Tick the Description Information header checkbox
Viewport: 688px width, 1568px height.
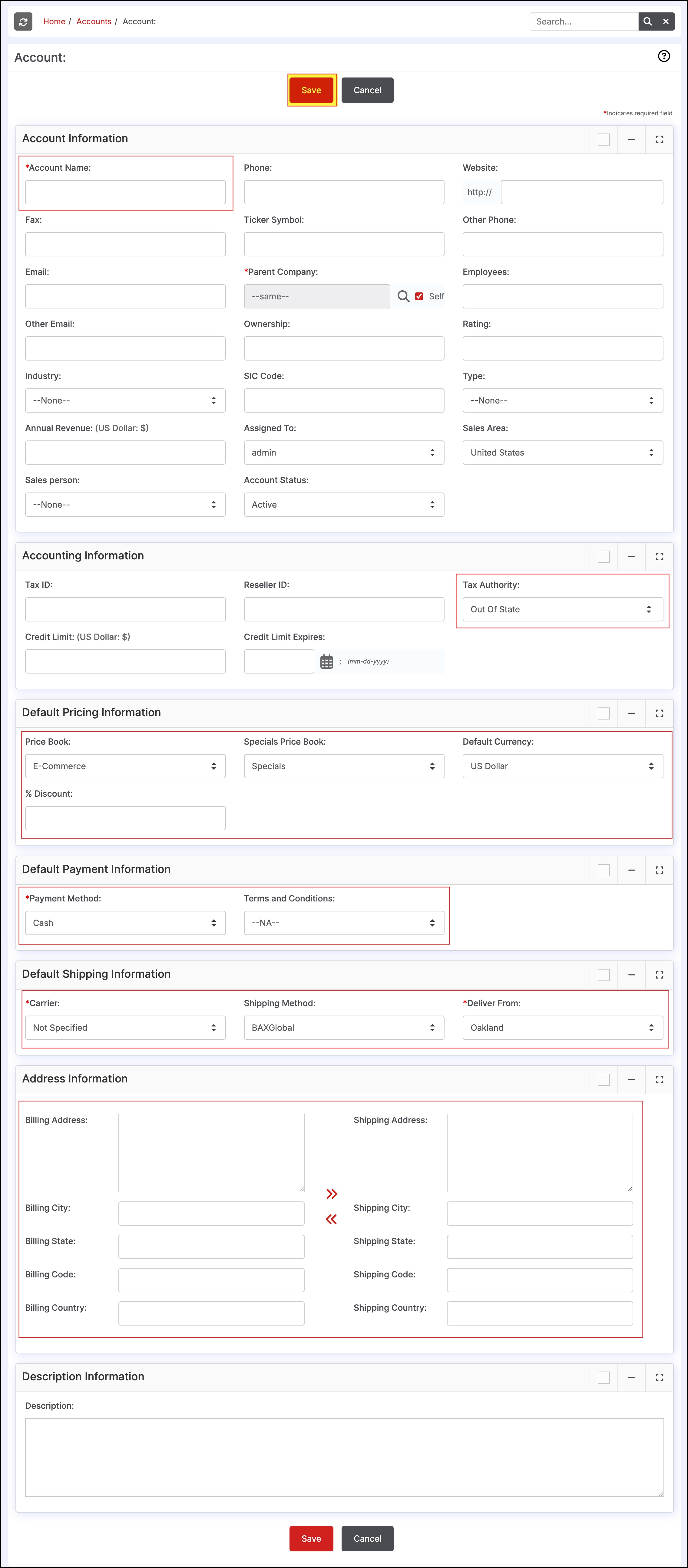pos(604,1378)
